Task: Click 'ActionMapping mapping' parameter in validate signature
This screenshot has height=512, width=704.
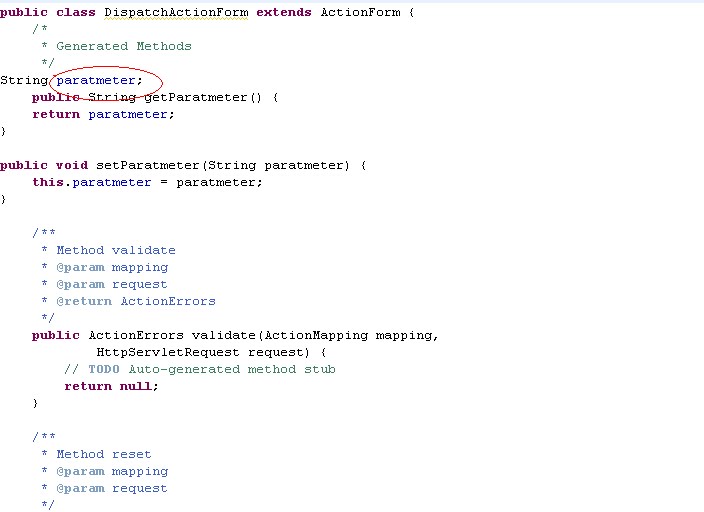Action: coord(348,336)
